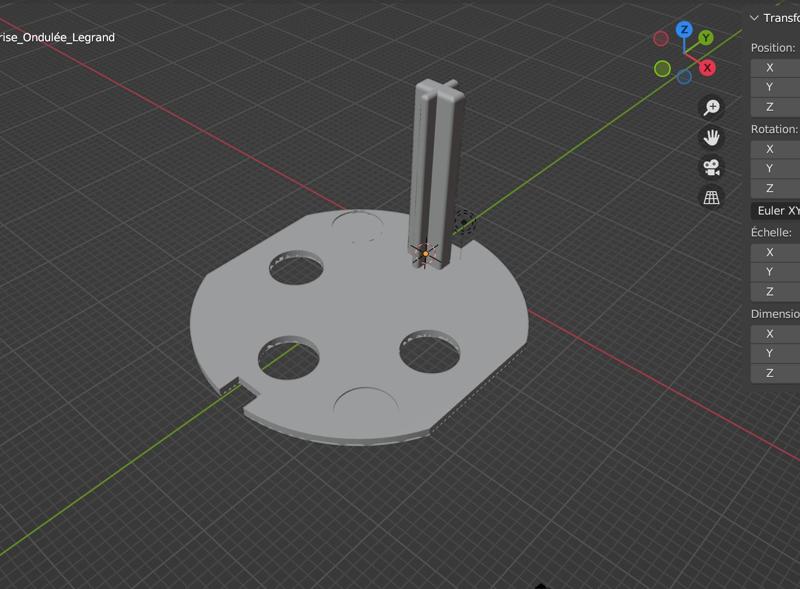Click the Rotation label
The width and height of the screenshot is (800, 589).
click(774, 129)
